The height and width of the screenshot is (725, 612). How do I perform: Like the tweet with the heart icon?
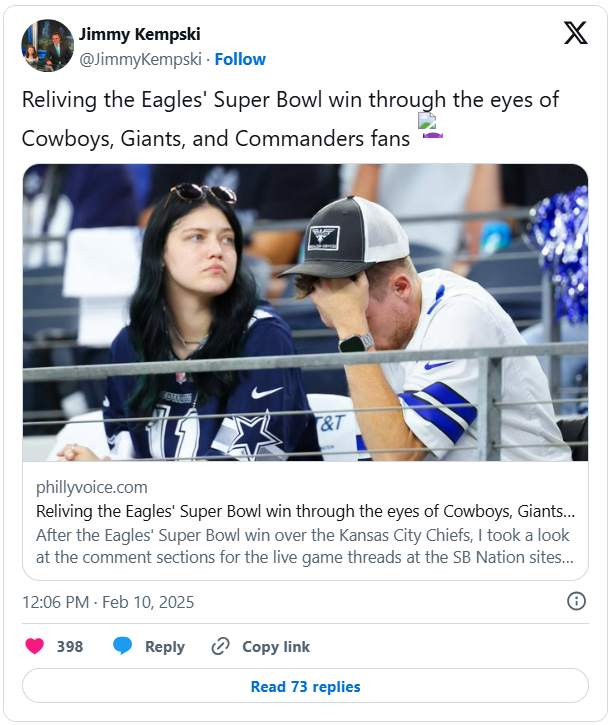pos(34,646)
